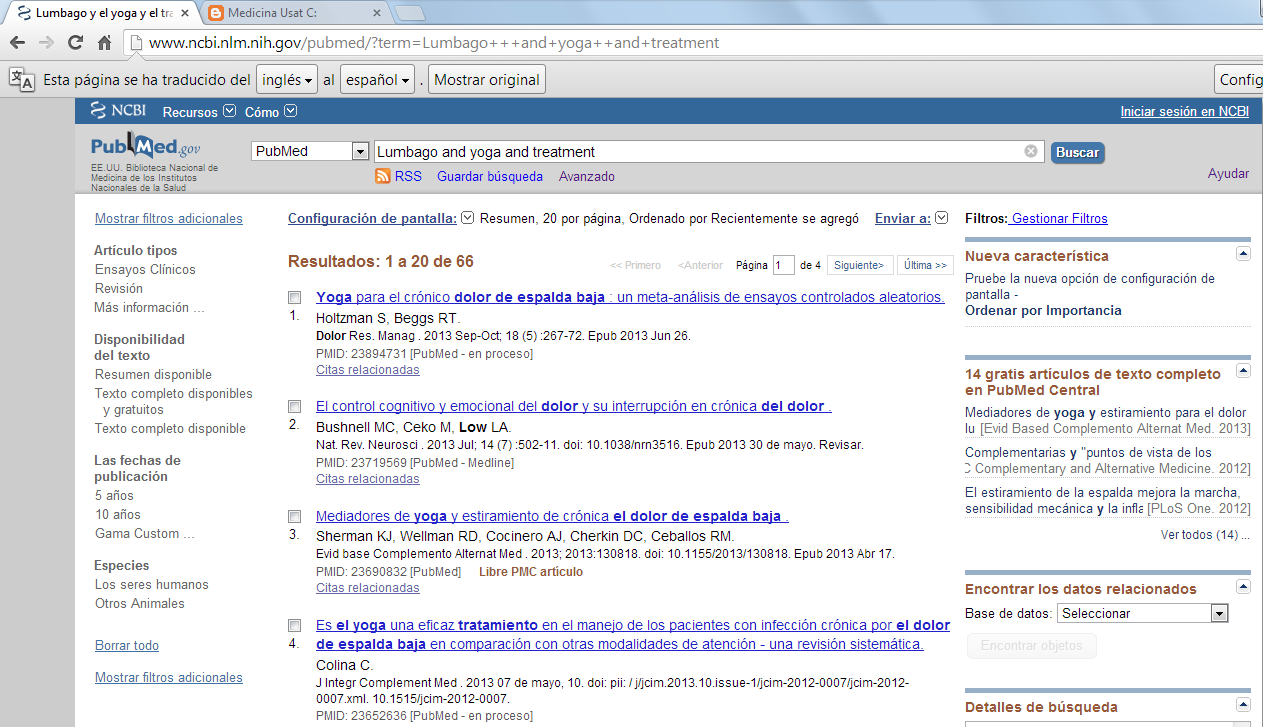Collapse the Detalles de búsqueda panel
1263x727 pixels.
[x=1243, y=705]
